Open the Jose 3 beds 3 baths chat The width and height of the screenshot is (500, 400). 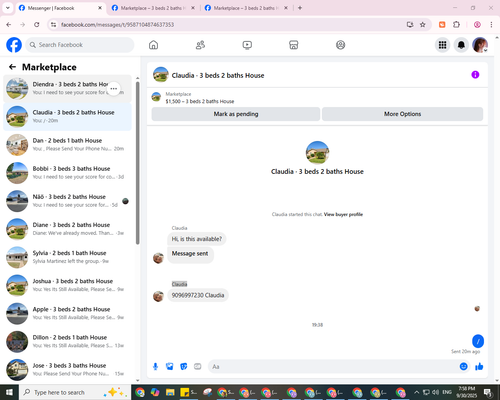click(x=67, y=370)
